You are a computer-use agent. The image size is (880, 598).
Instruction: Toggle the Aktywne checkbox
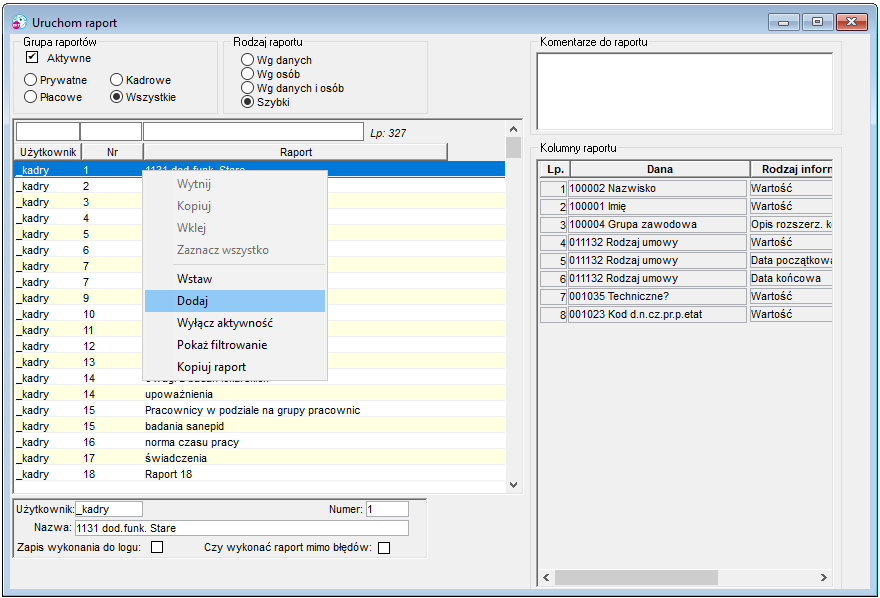tap(32, 57)
